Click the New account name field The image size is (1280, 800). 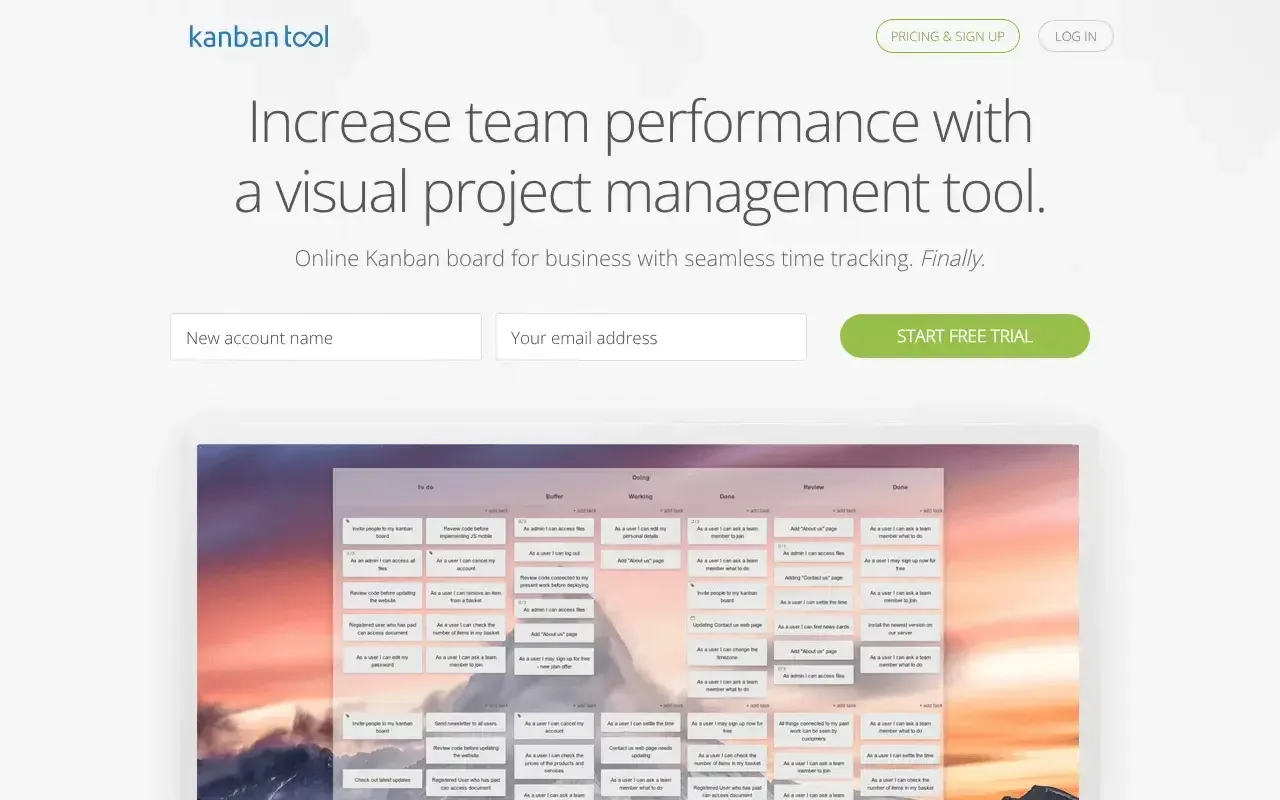[325, 337]
